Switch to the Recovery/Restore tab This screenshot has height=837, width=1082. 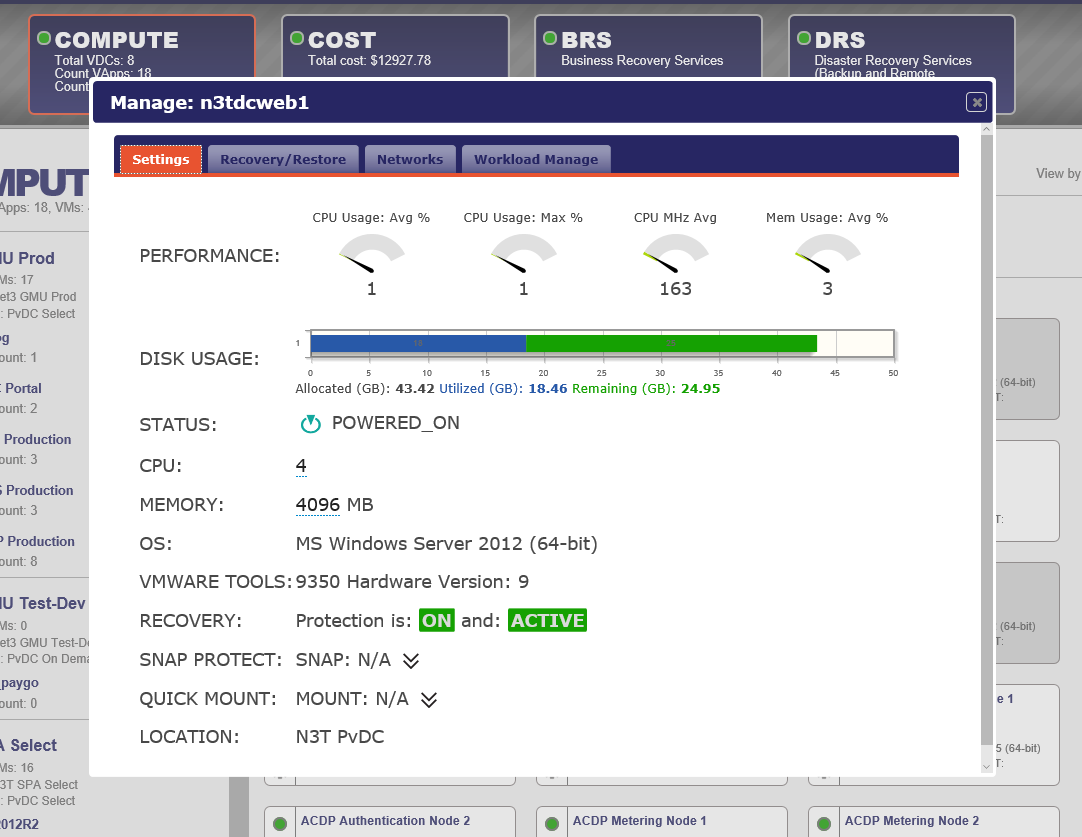click(283, 159)
